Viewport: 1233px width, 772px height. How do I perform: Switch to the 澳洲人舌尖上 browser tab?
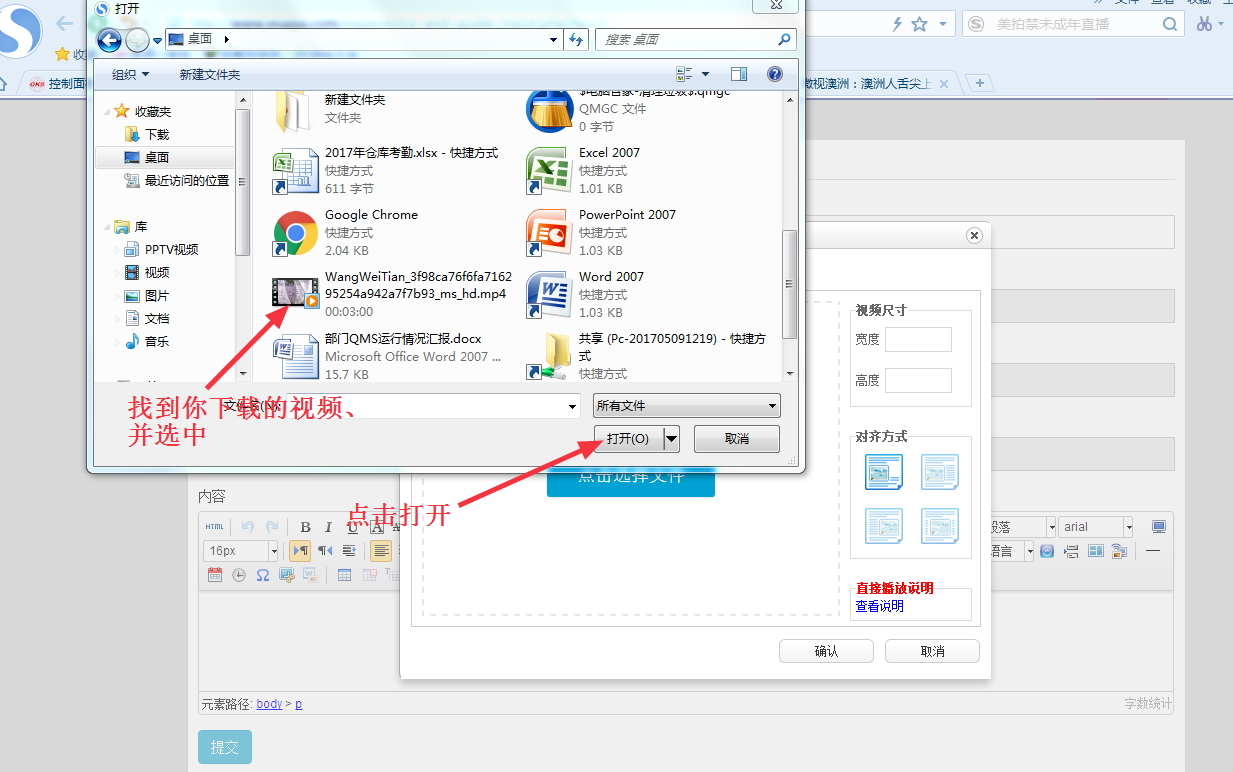pyautogui.click(x=880, y=84)
